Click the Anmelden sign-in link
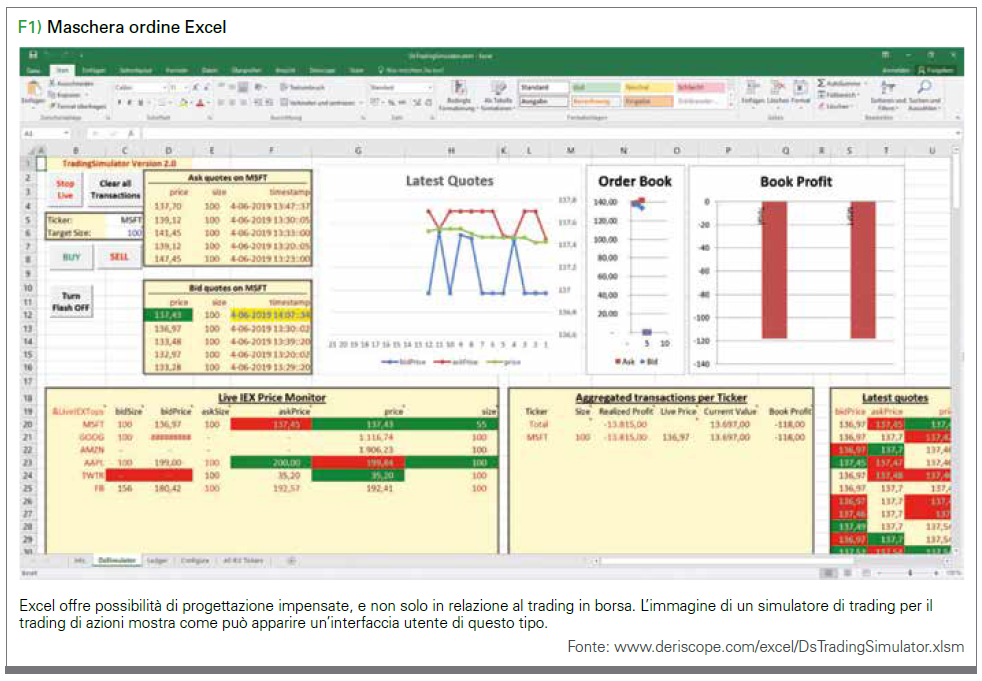 click(896, 70)
